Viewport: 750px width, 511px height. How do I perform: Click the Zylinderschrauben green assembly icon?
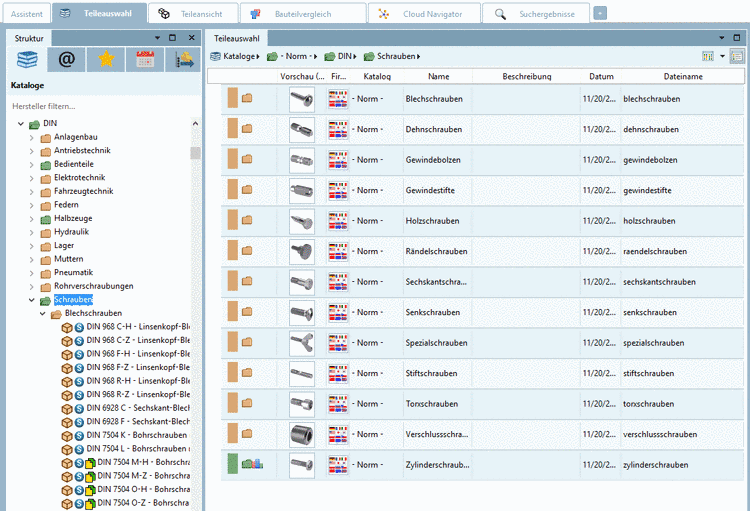pyautogui.click(x=252, y=464)
